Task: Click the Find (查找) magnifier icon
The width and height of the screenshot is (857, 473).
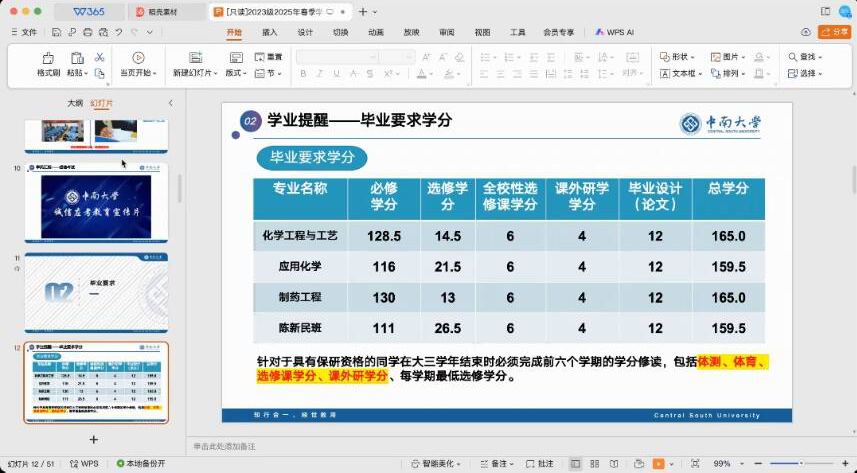Action: click(793, 57)
